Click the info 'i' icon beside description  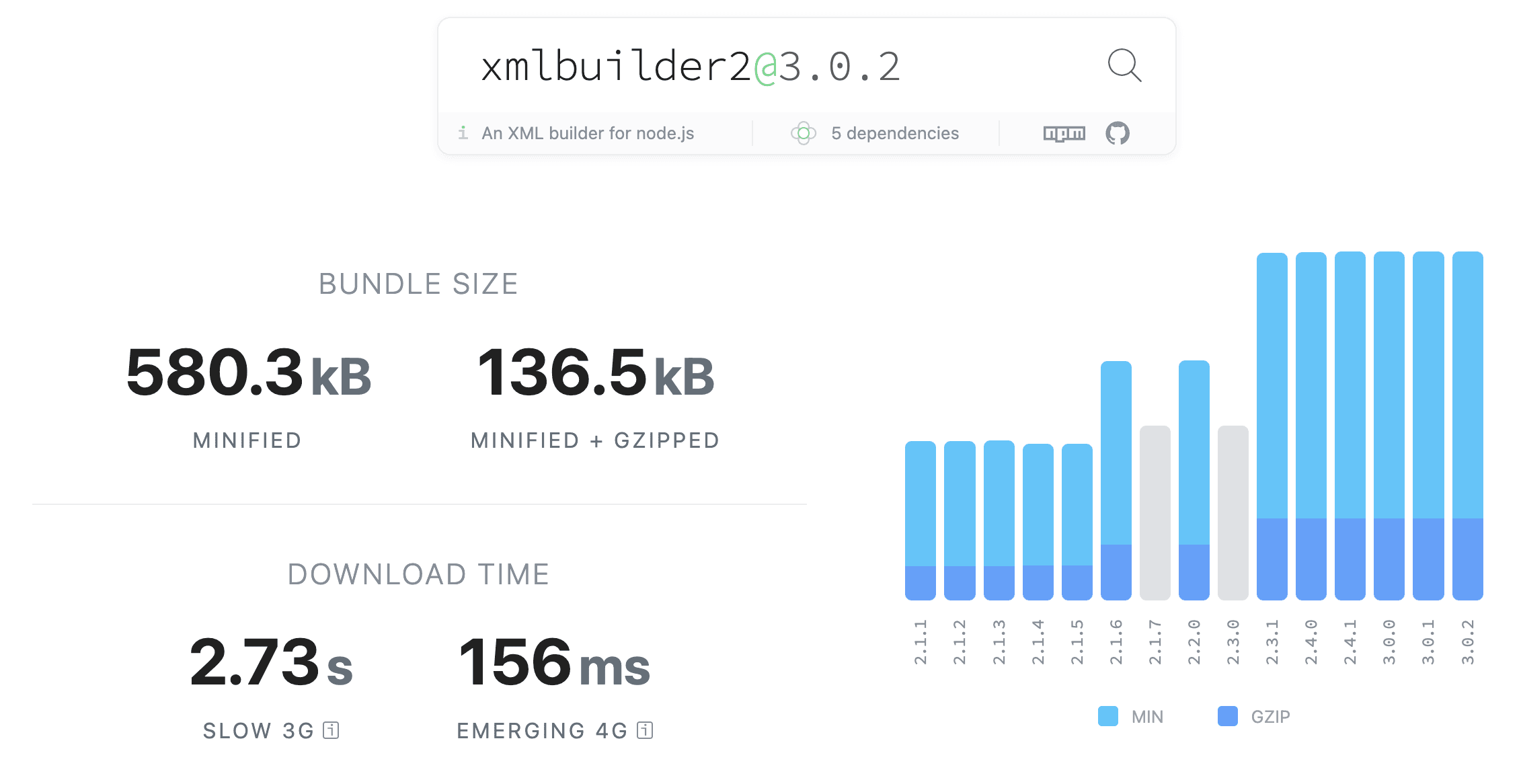(463, 132)
